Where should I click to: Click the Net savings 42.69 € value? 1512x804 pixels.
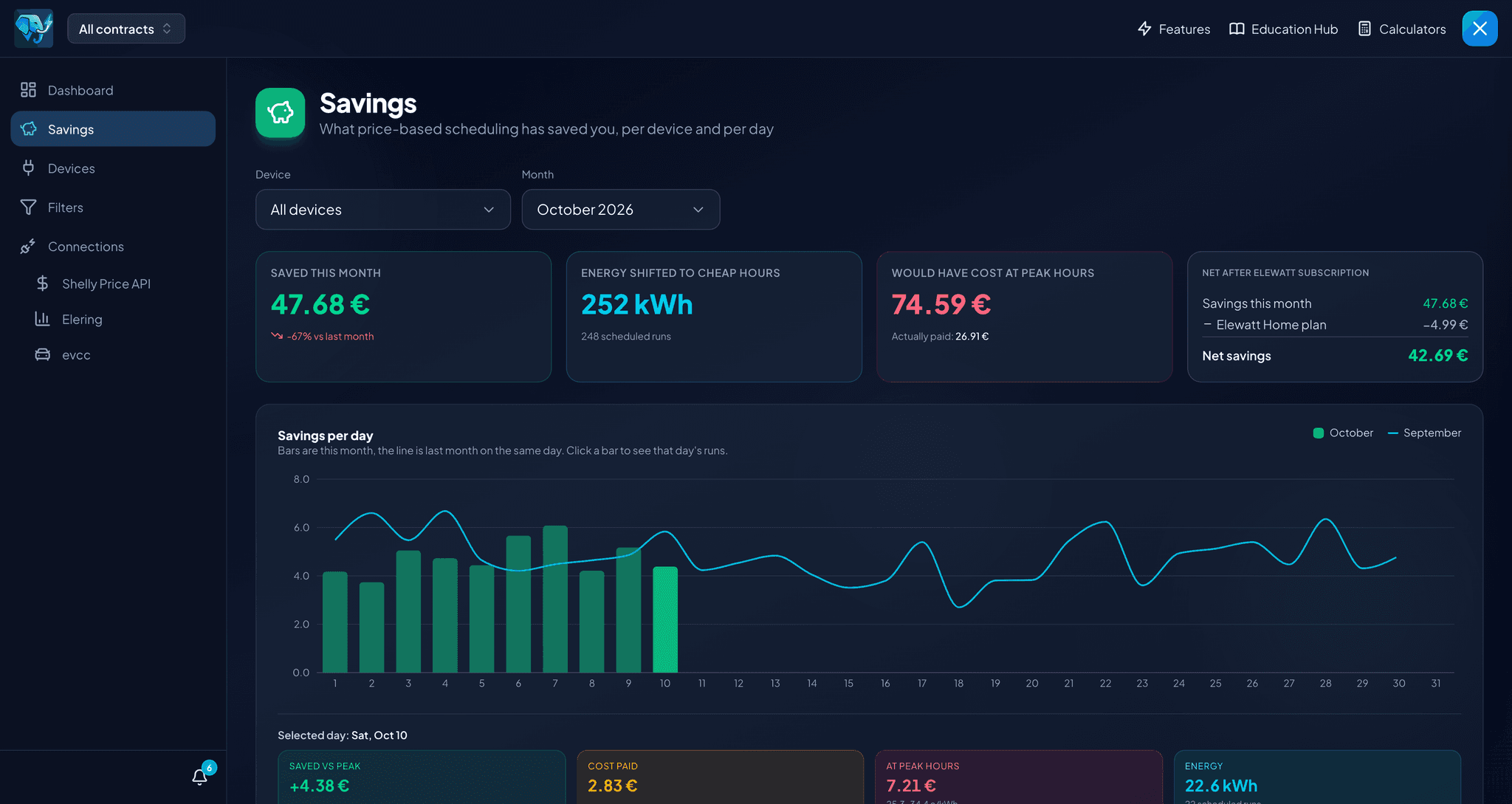click(1437, 355)
